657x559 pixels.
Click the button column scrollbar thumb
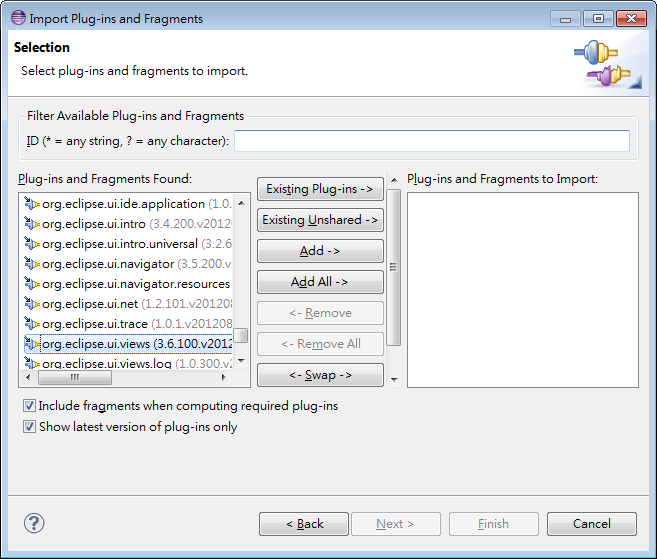tap(394, 267)
